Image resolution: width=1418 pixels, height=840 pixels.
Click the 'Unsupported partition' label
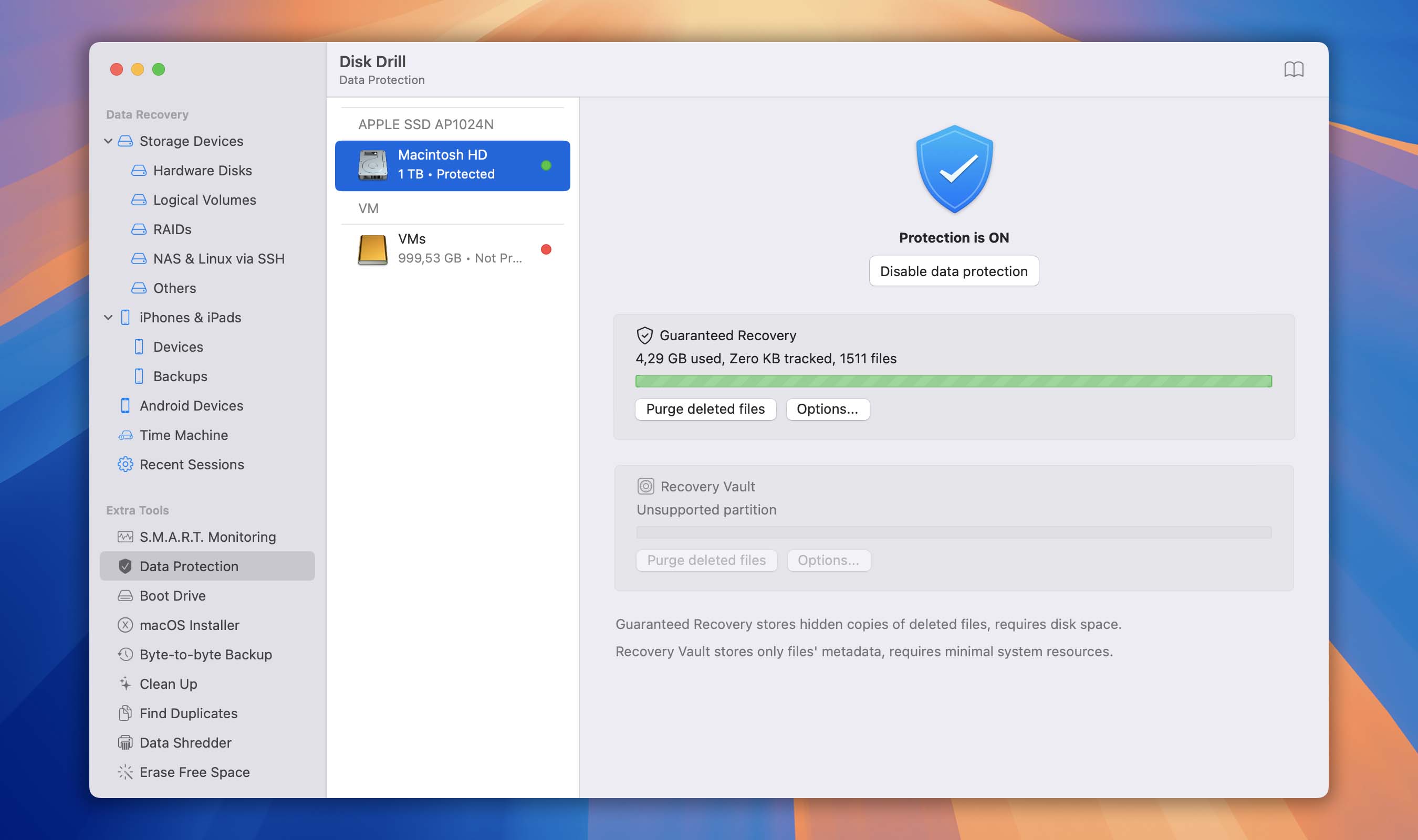pyautogui.click(x=706, y=510)
